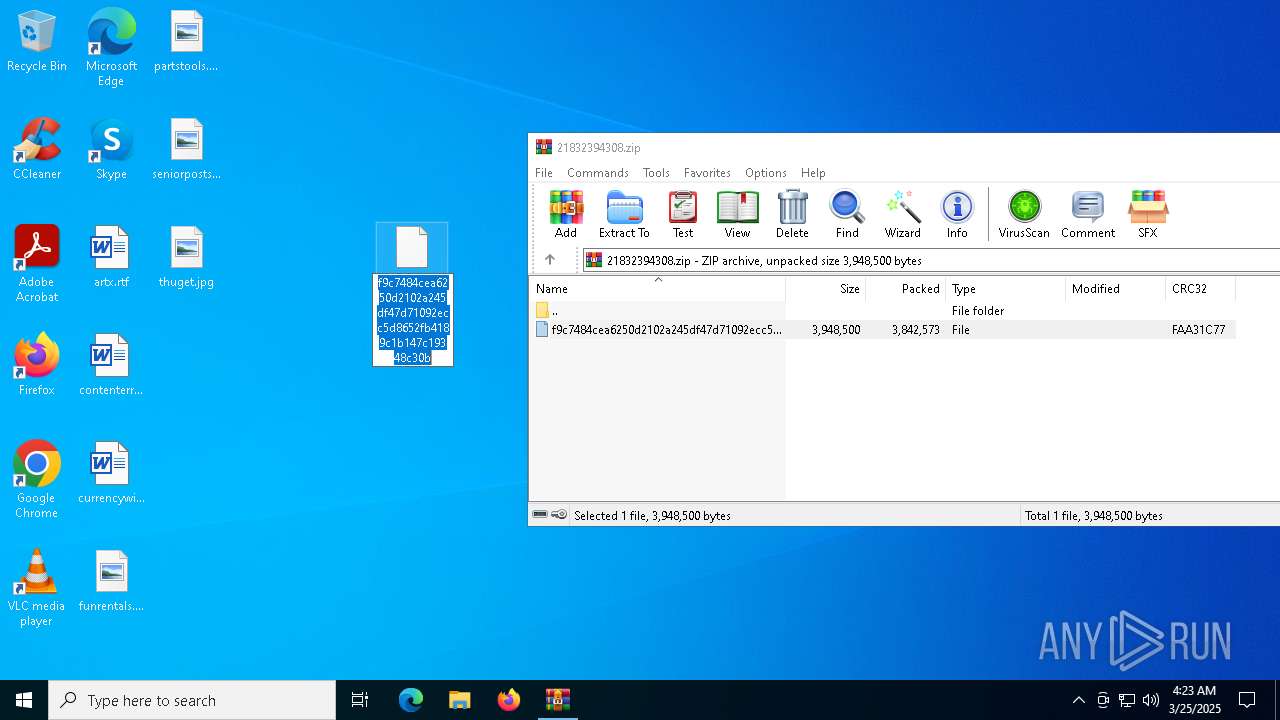
Task: Select the thuget.jpg file on desktop
Action: (186, 257)
